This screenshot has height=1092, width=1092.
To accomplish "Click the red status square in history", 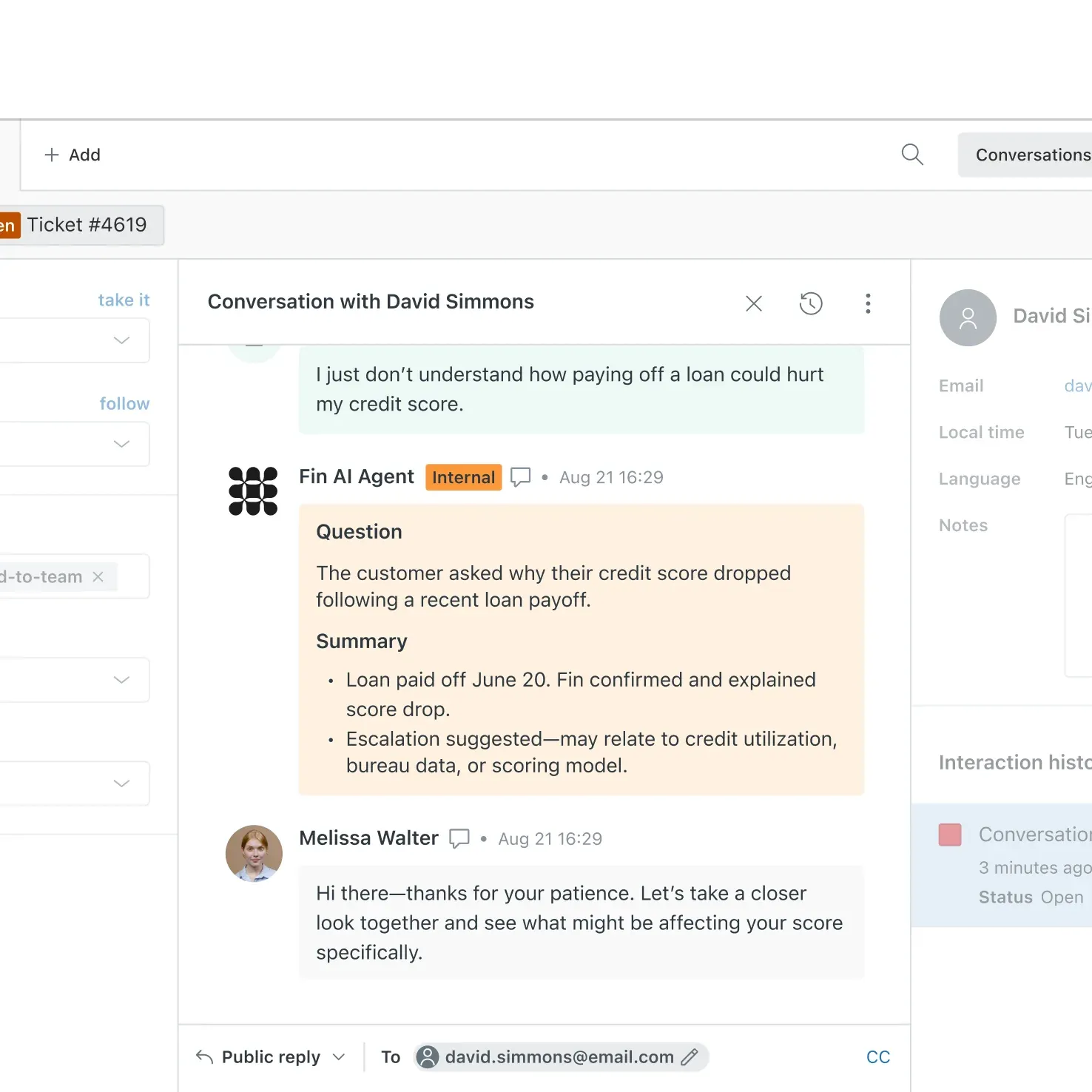I will click(x=950, y=835).
